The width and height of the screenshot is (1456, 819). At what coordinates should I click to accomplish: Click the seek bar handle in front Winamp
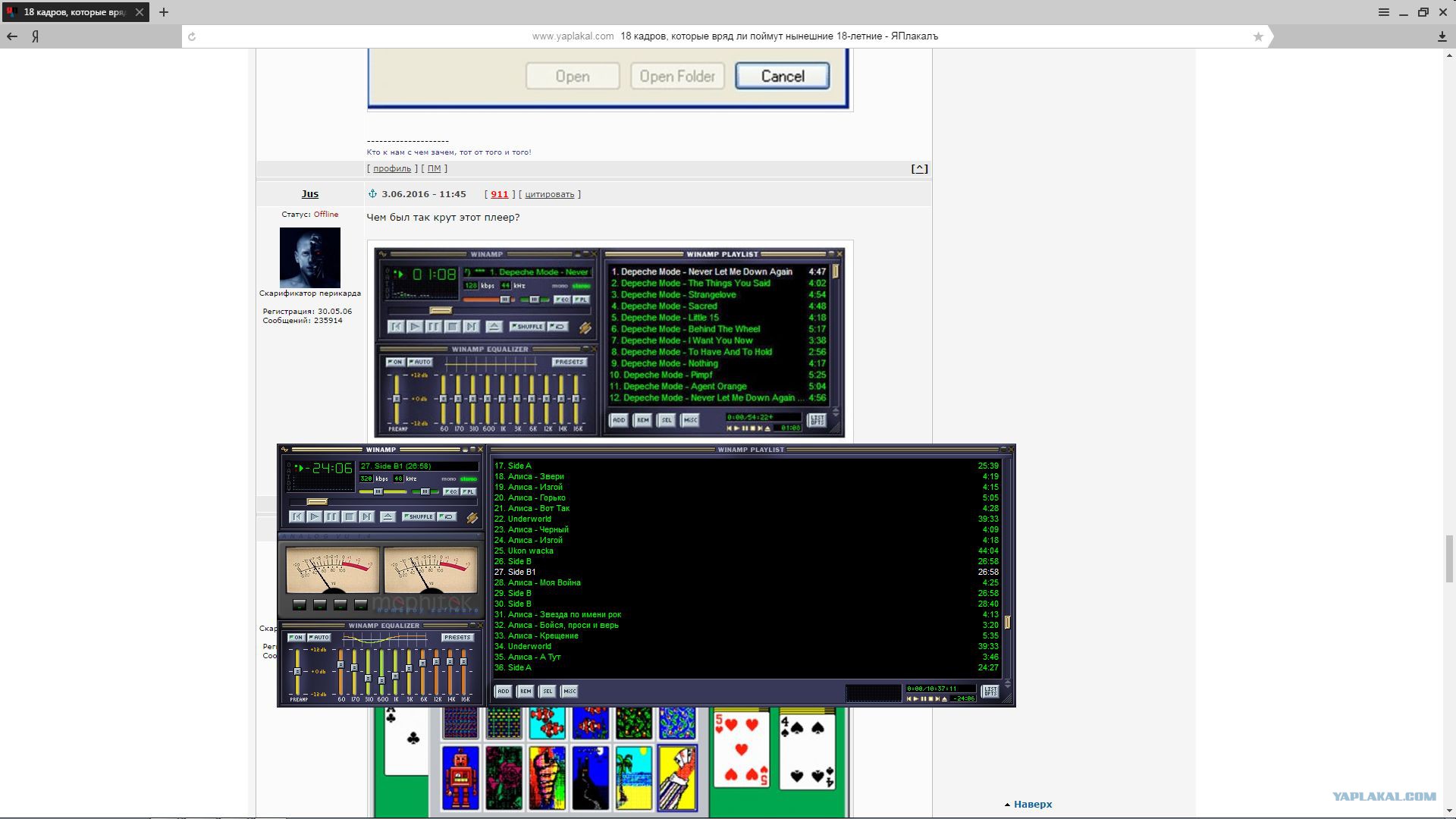[x=317, y=502]
